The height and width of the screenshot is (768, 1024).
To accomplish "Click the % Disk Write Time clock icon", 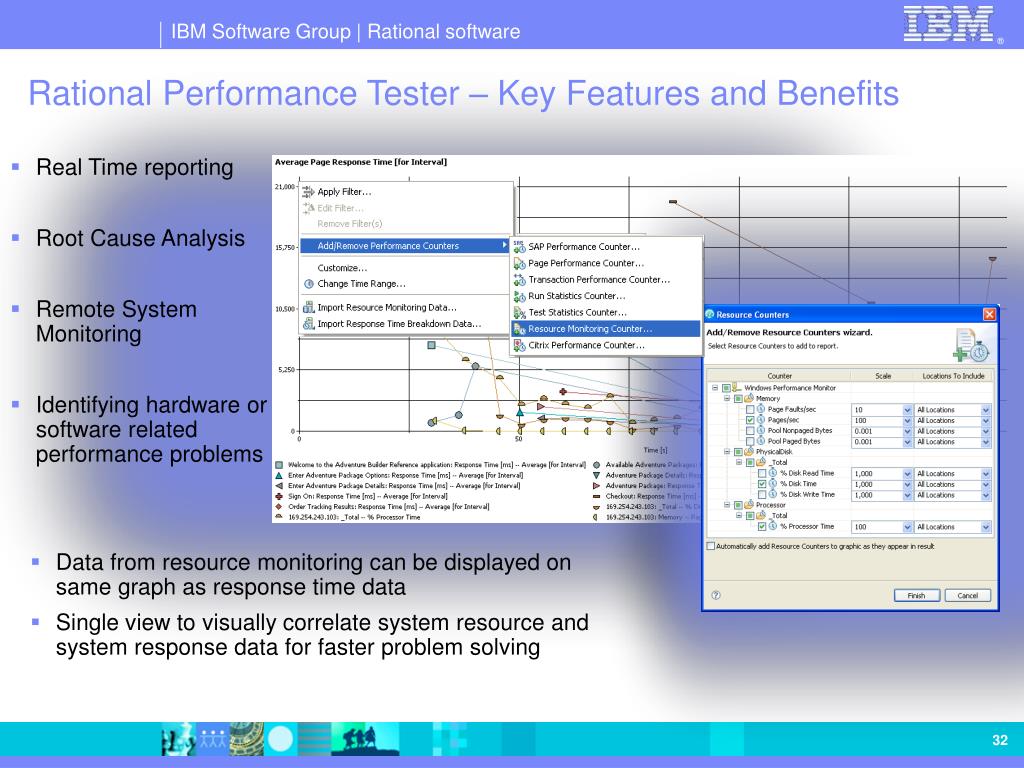I will (773, 494).
